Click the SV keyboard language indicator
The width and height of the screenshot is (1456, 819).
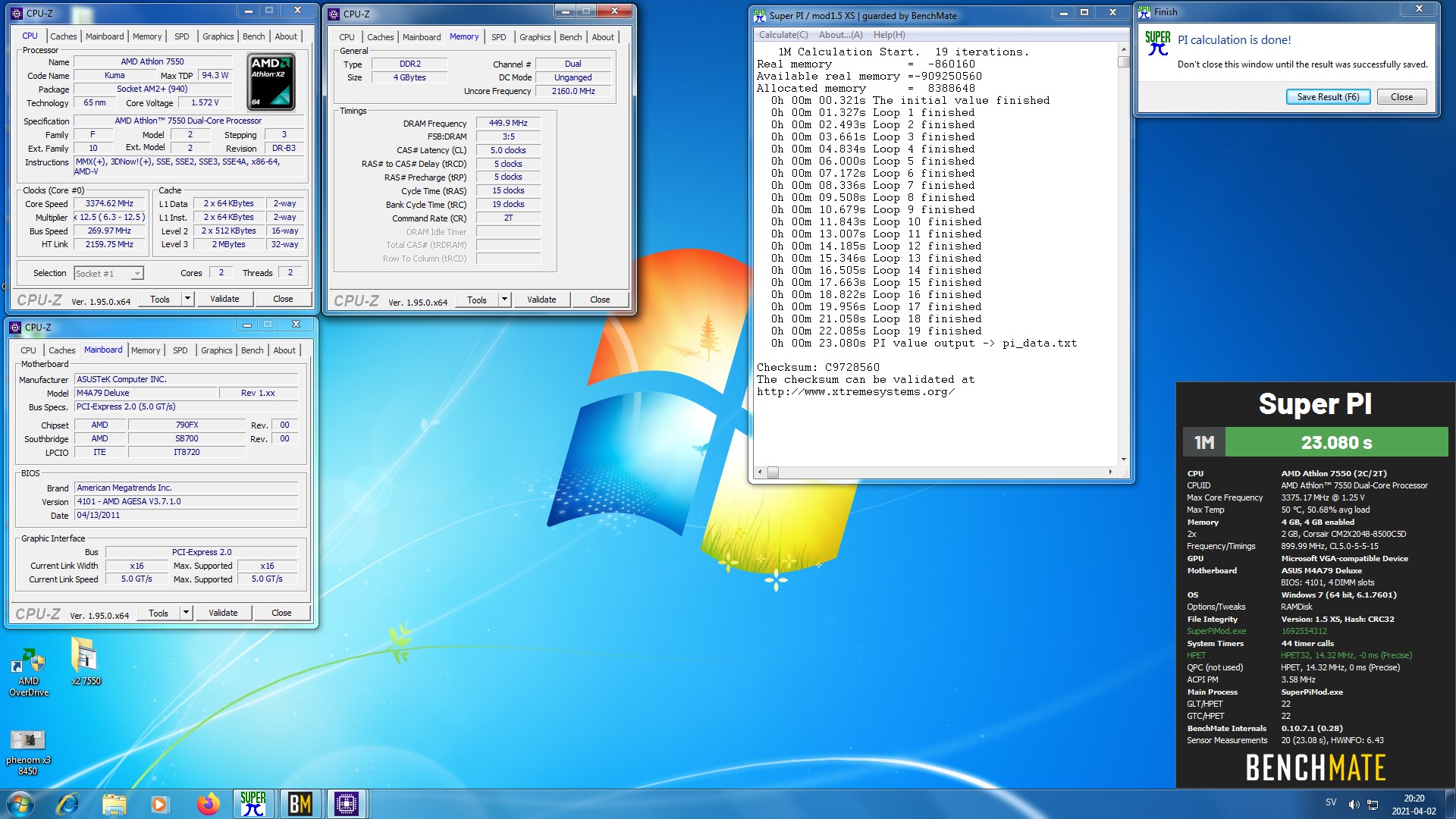[1331, 802]
